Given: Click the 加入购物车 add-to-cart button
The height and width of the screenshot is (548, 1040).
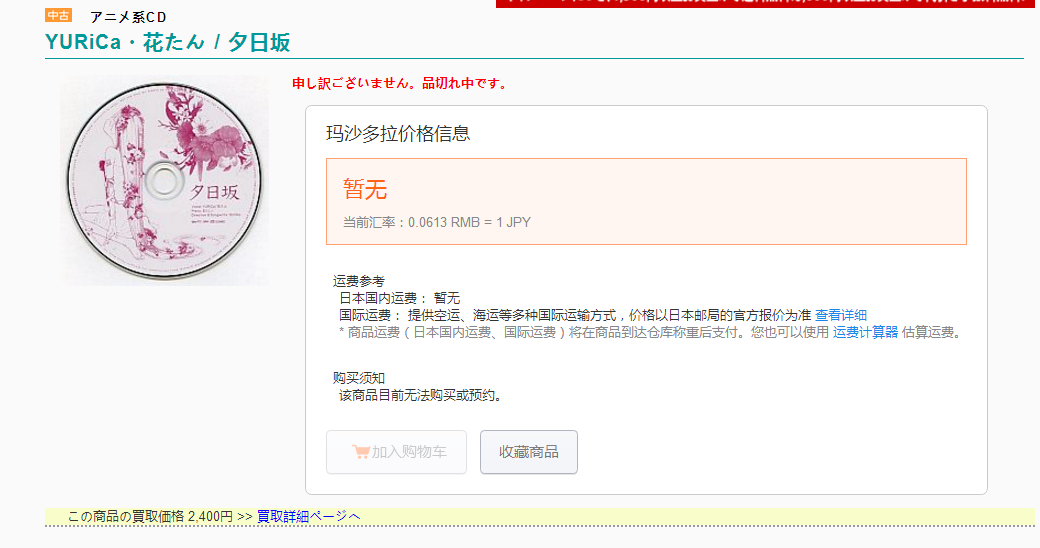Looking at the screenshot, I should point(396,452).
